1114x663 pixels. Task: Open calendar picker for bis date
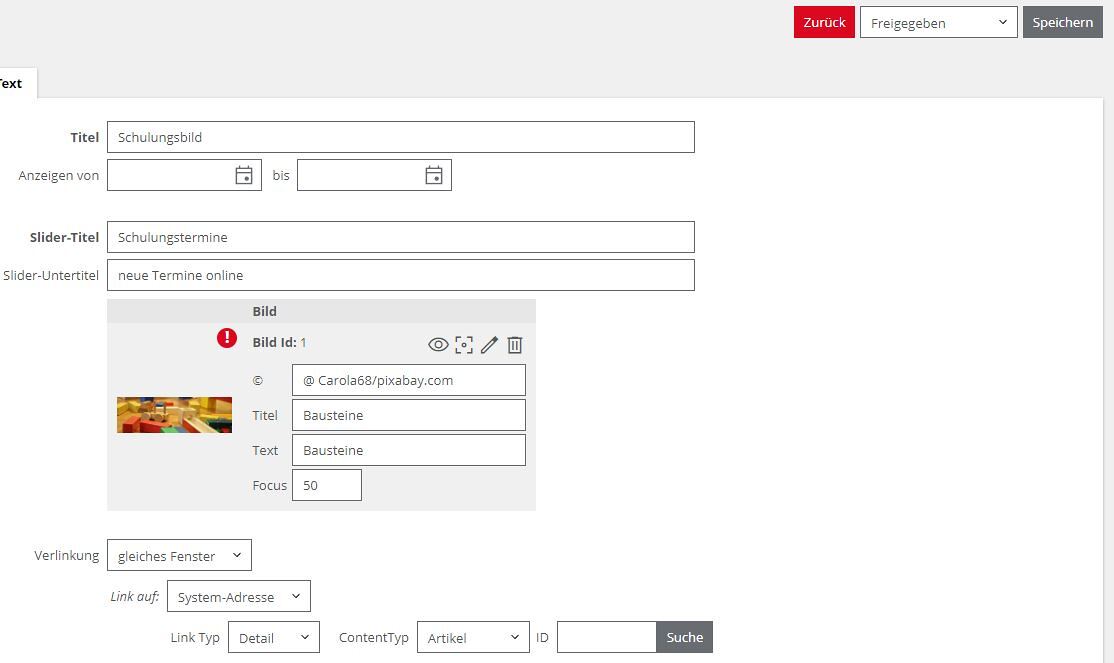pyautogui.click(x=434, y=176)
